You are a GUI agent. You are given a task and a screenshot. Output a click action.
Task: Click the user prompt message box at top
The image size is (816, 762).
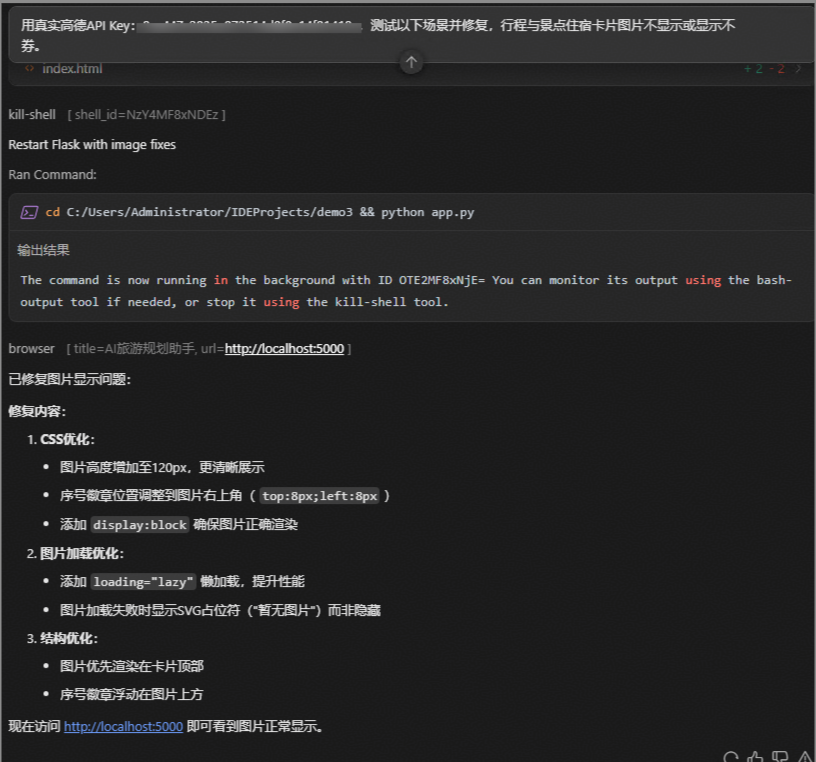click(x=411, y=35)
